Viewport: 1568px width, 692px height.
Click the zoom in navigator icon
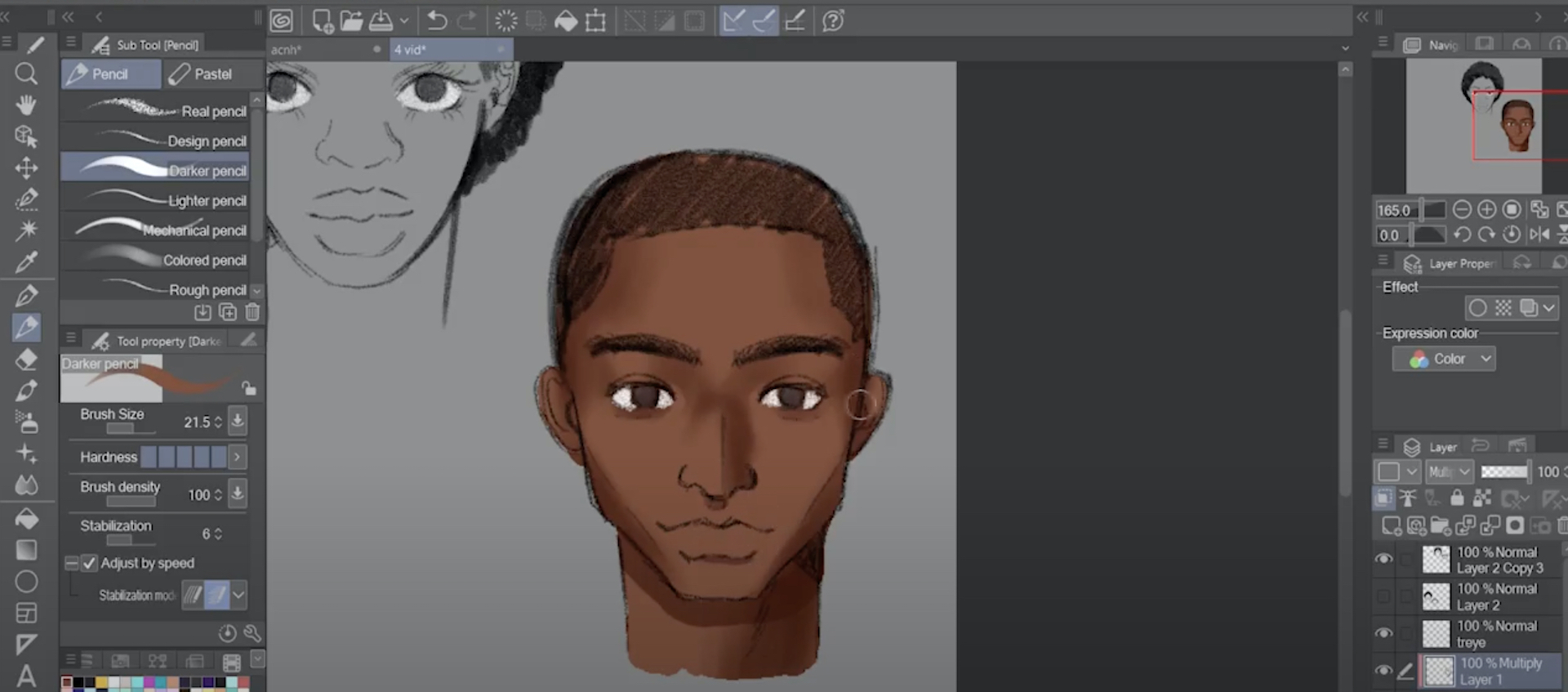[x=1486, y=210]
